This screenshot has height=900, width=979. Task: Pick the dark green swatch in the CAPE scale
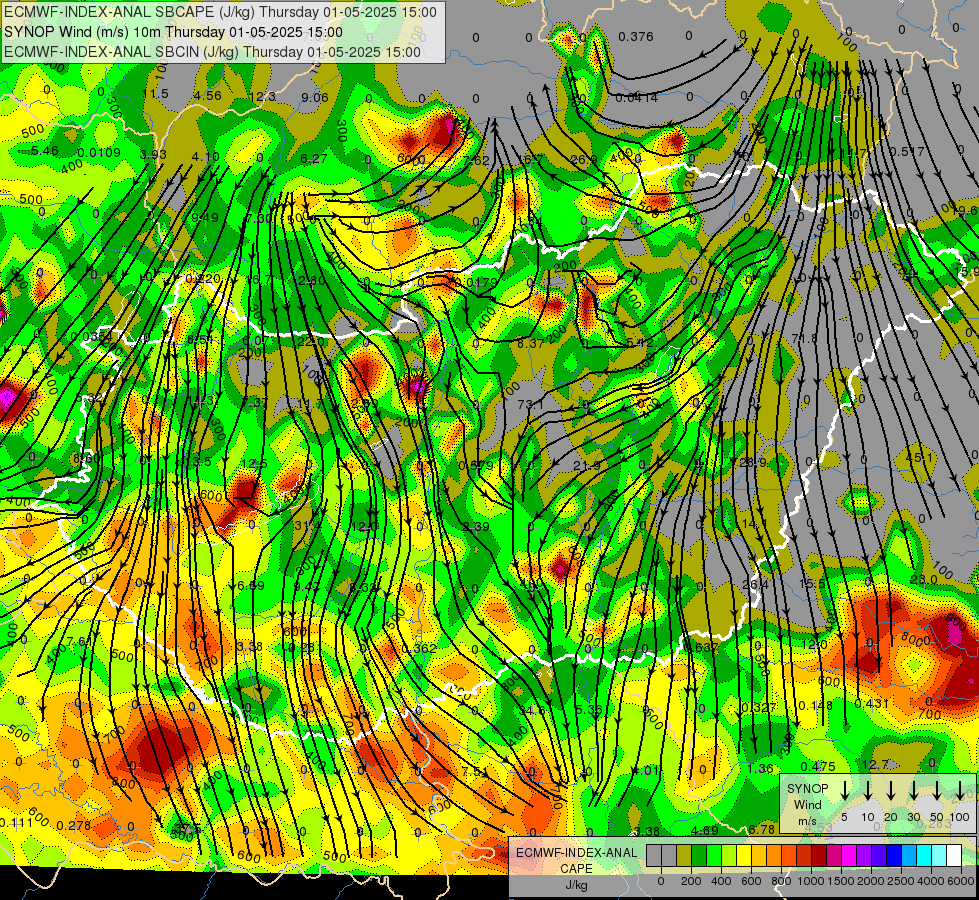tap(699, 855)
